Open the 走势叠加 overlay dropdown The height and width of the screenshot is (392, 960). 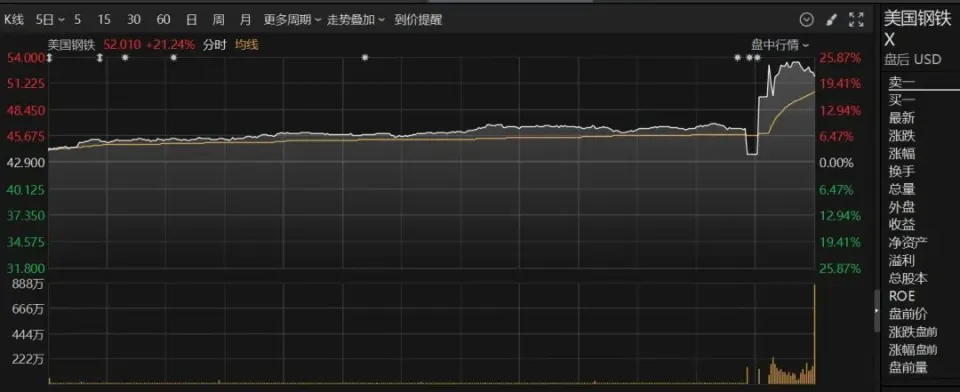[356, 20]
